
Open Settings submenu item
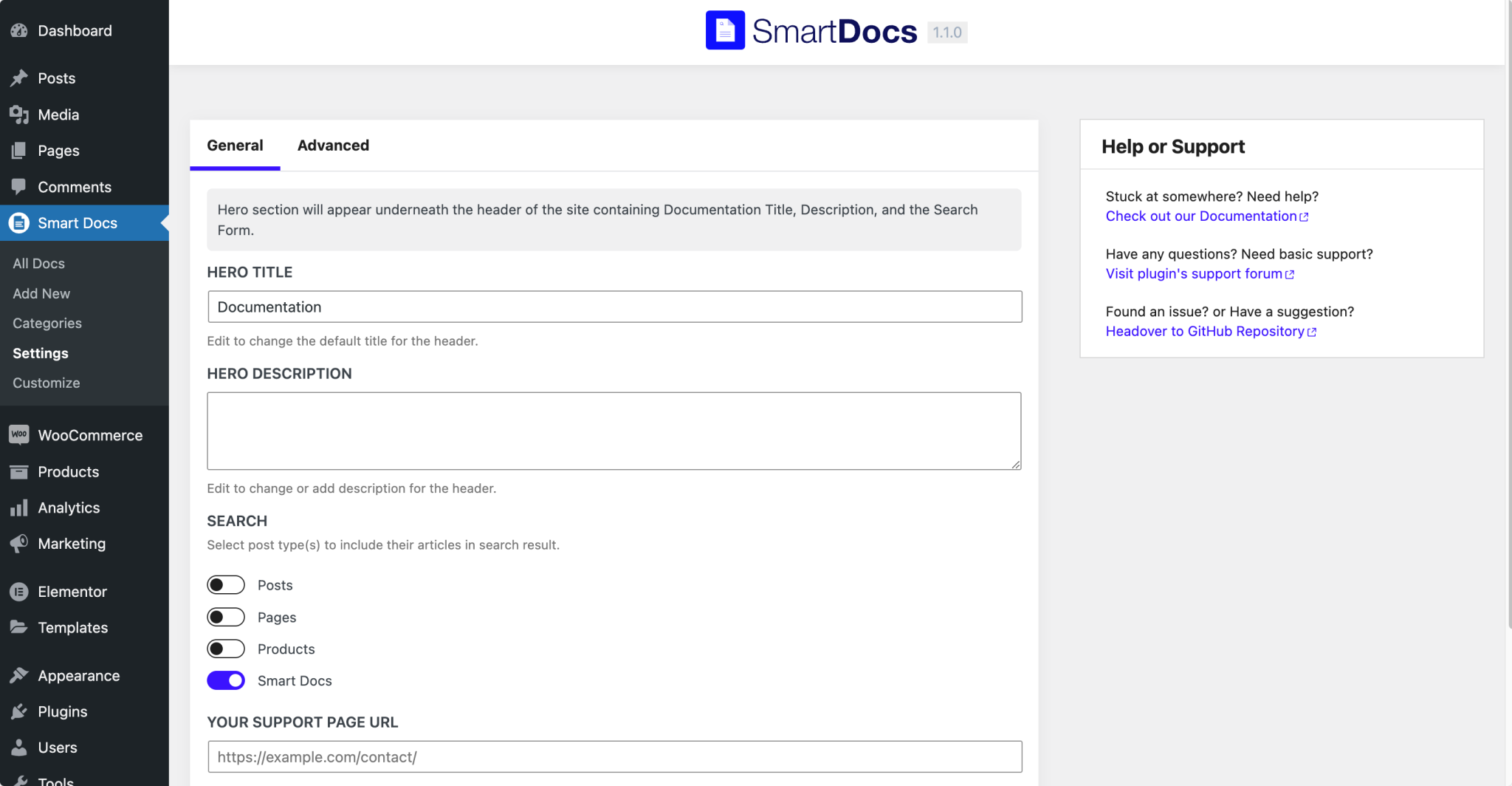(41, 353)
